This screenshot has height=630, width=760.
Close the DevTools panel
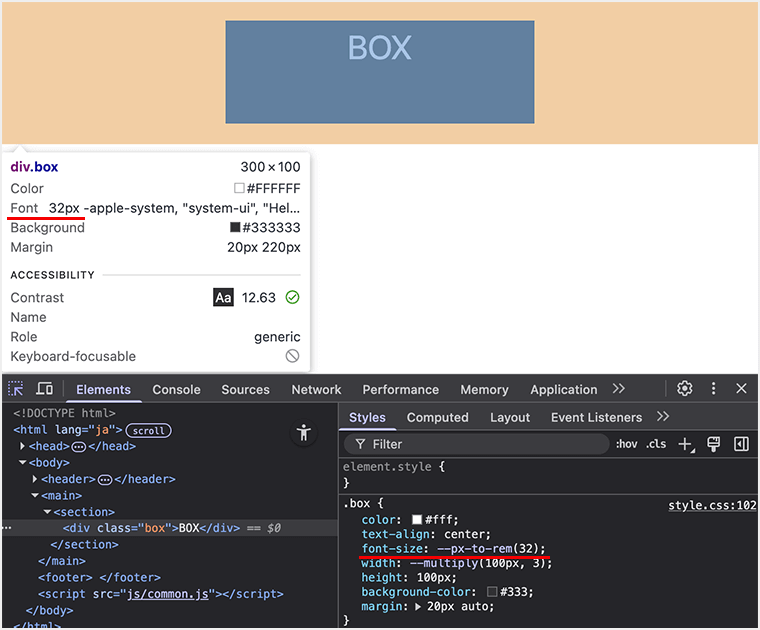coord(741,389)
